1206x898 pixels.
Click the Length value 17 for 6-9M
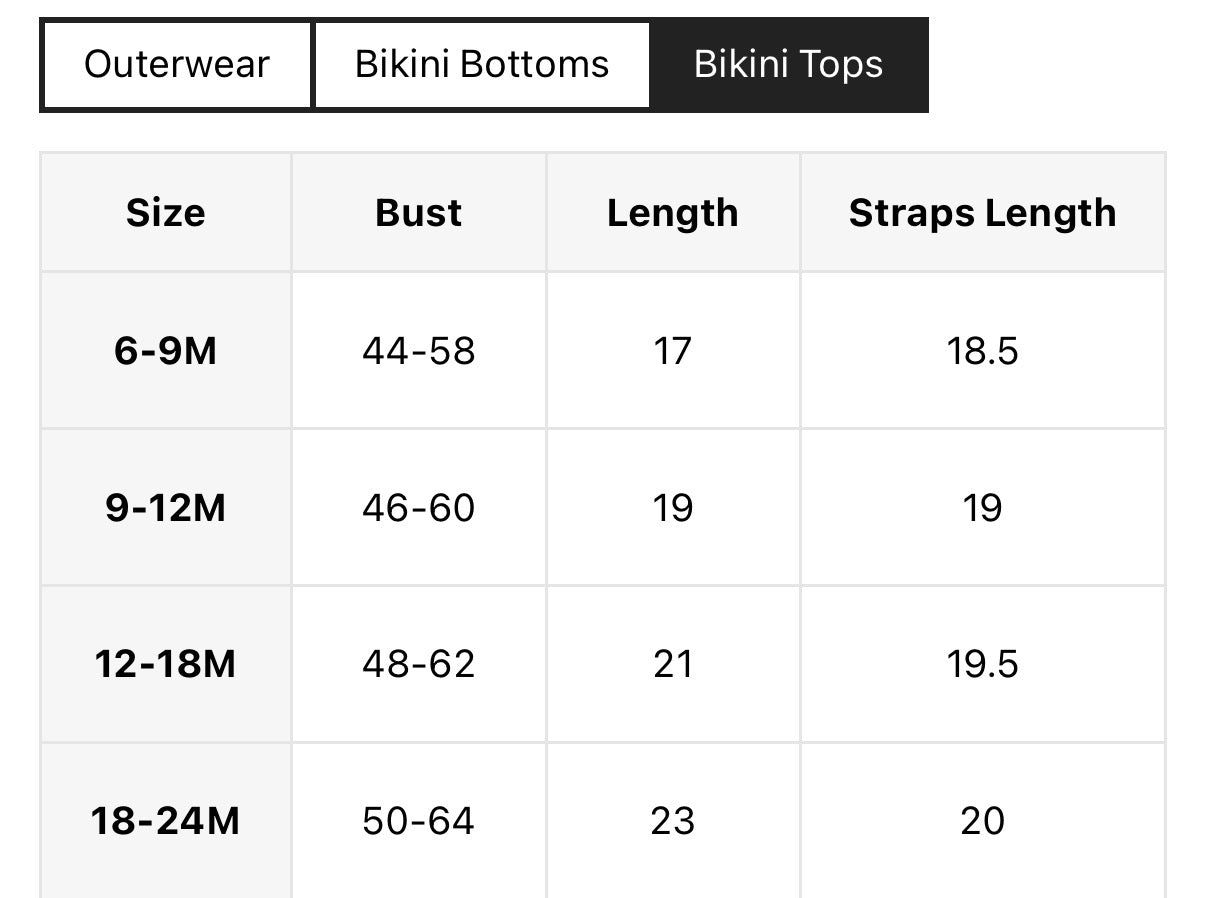click(x=672, y=351)
